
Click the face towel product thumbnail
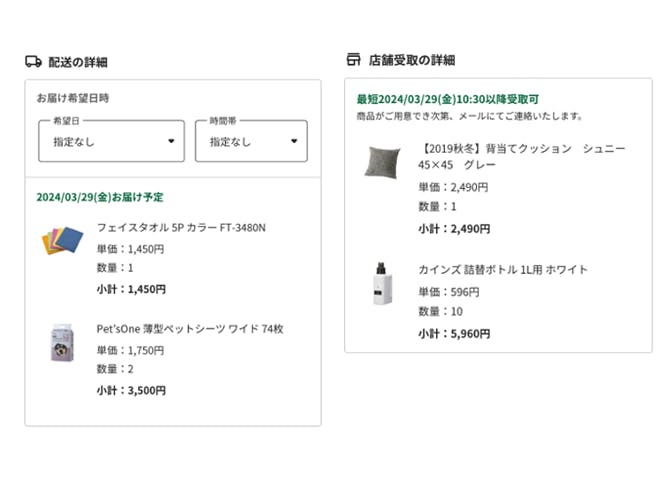(x=62, y=240)
